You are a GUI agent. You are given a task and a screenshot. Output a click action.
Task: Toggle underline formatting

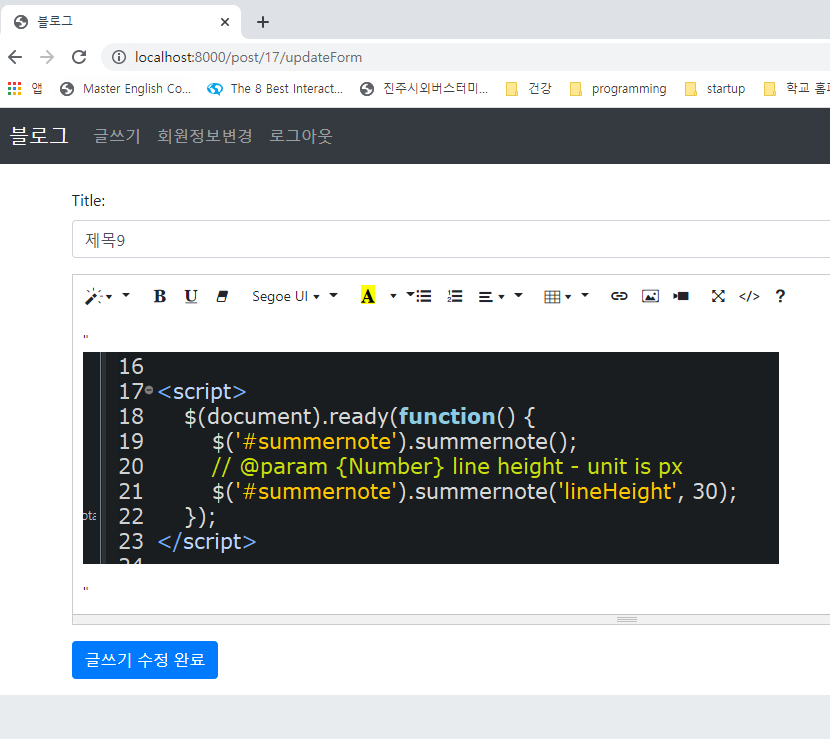(x=191, y=296)
